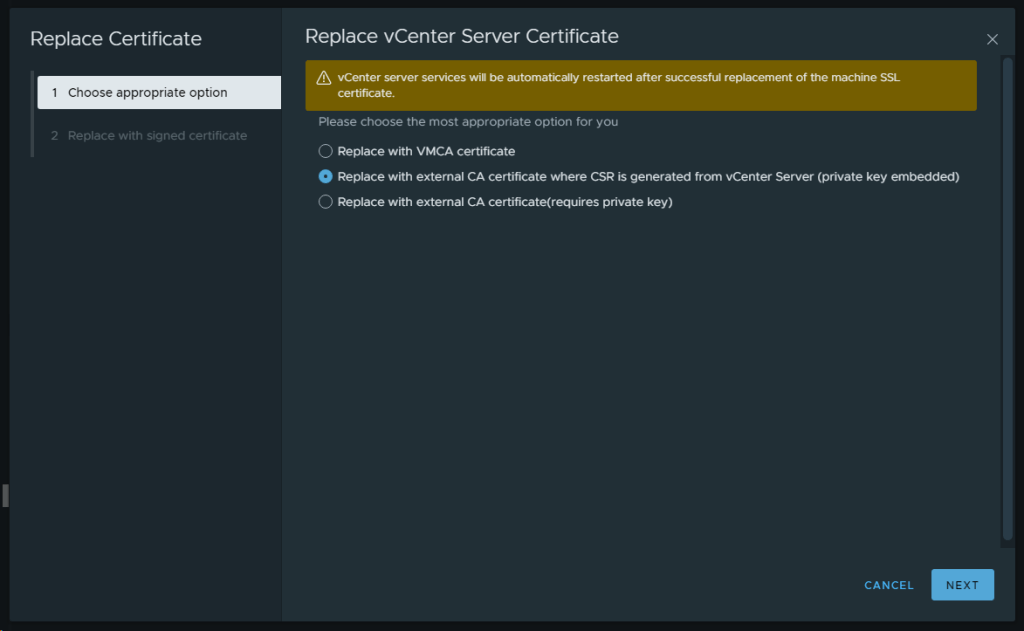
Task: Select external CA certificate requiring private key
Action: coord(325,202)
